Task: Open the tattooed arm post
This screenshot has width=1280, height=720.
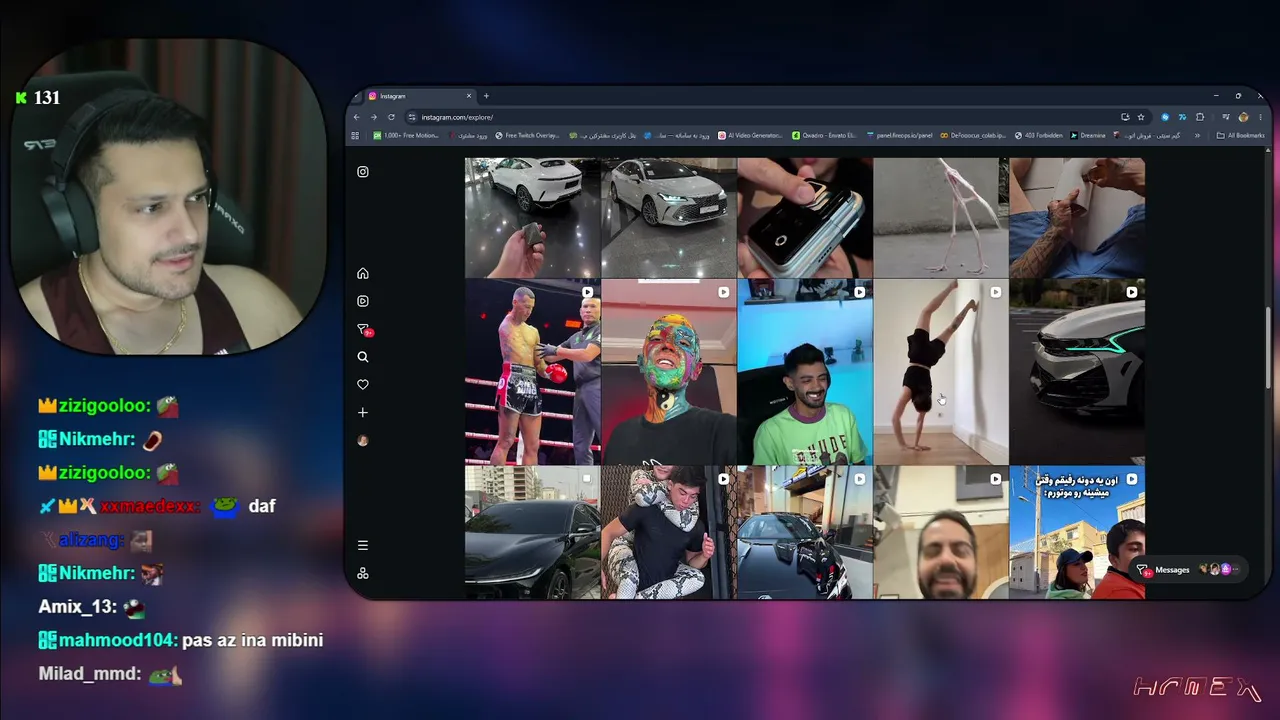Action: pyautogui.click(x=1076, y=217)
